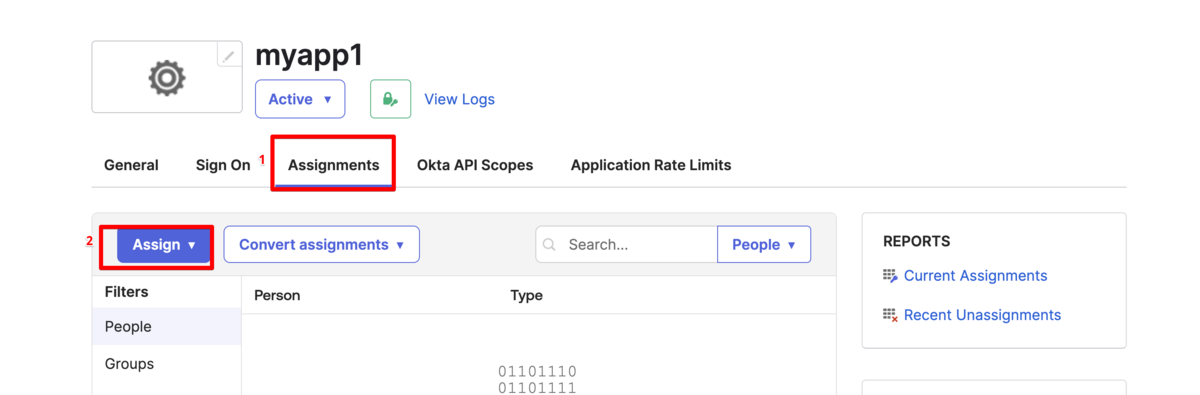
Task: Open the People search scope dropdown
Action: pyautogui.click(x=764, y=244)
